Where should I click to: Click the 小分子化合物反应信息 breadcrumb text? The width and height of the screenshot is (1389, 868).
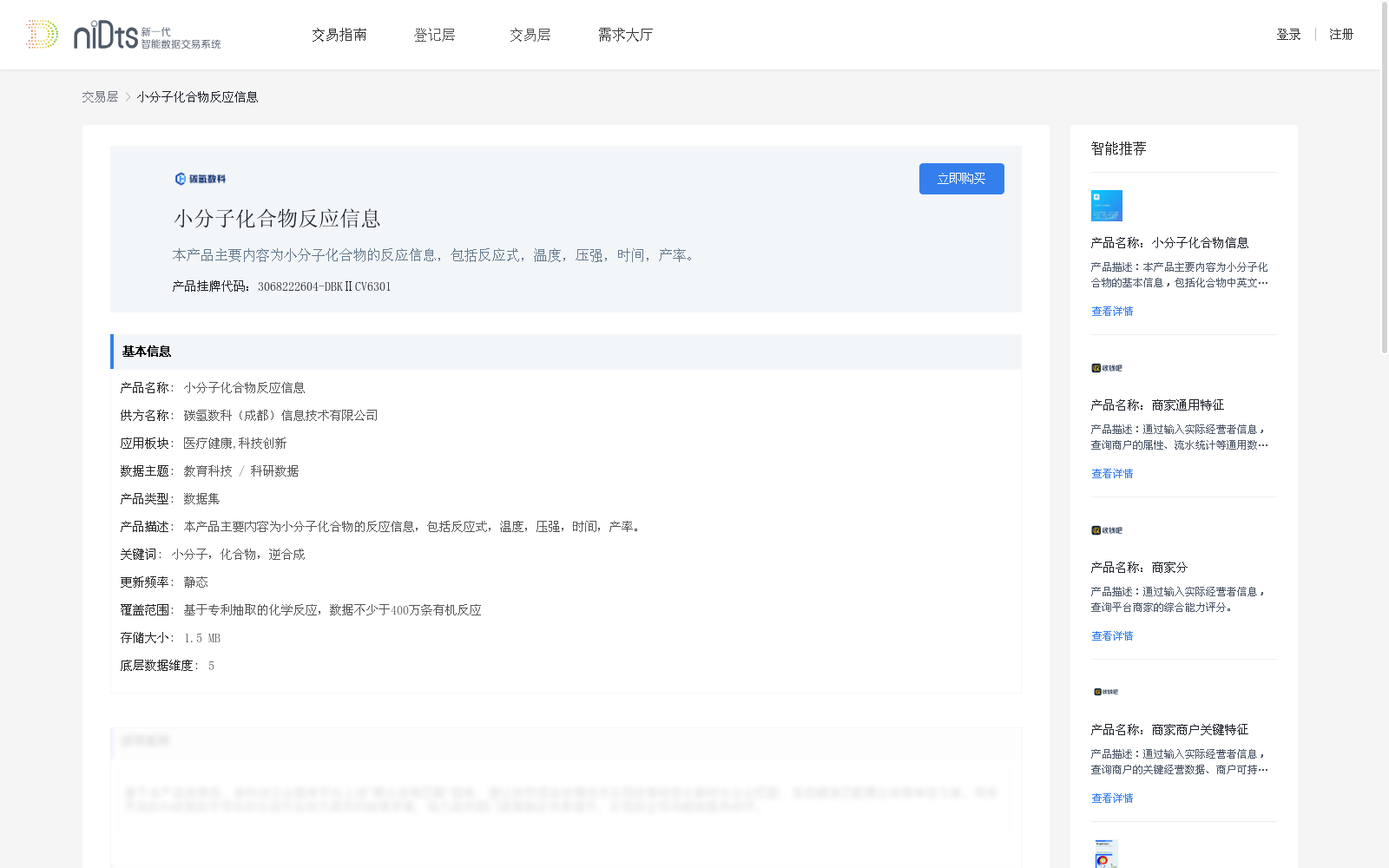(x=197, y=97)
